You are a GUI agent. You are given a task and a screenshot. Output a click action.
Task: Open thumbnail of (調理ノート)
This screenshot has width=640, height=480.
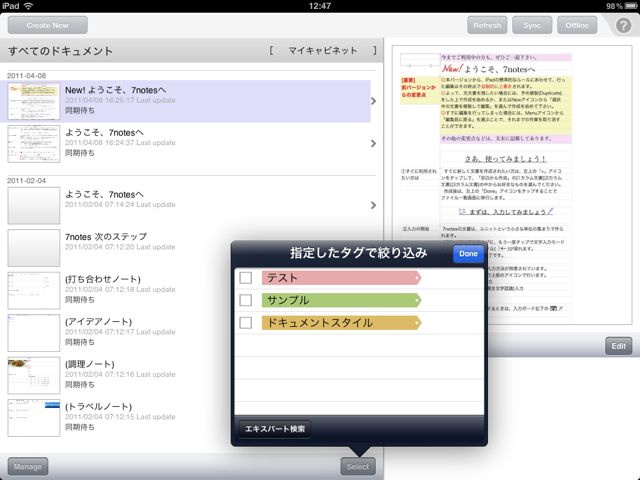34,375
